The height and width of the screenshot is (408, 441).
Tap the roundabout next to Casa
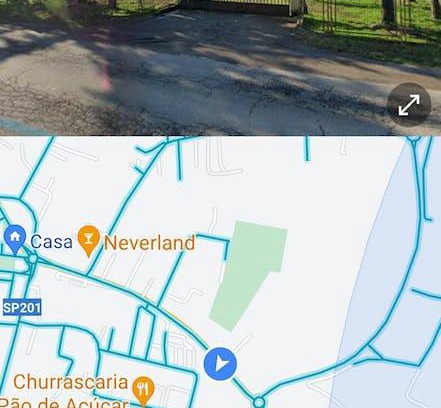pyautogui.click(x=33, y=258)
